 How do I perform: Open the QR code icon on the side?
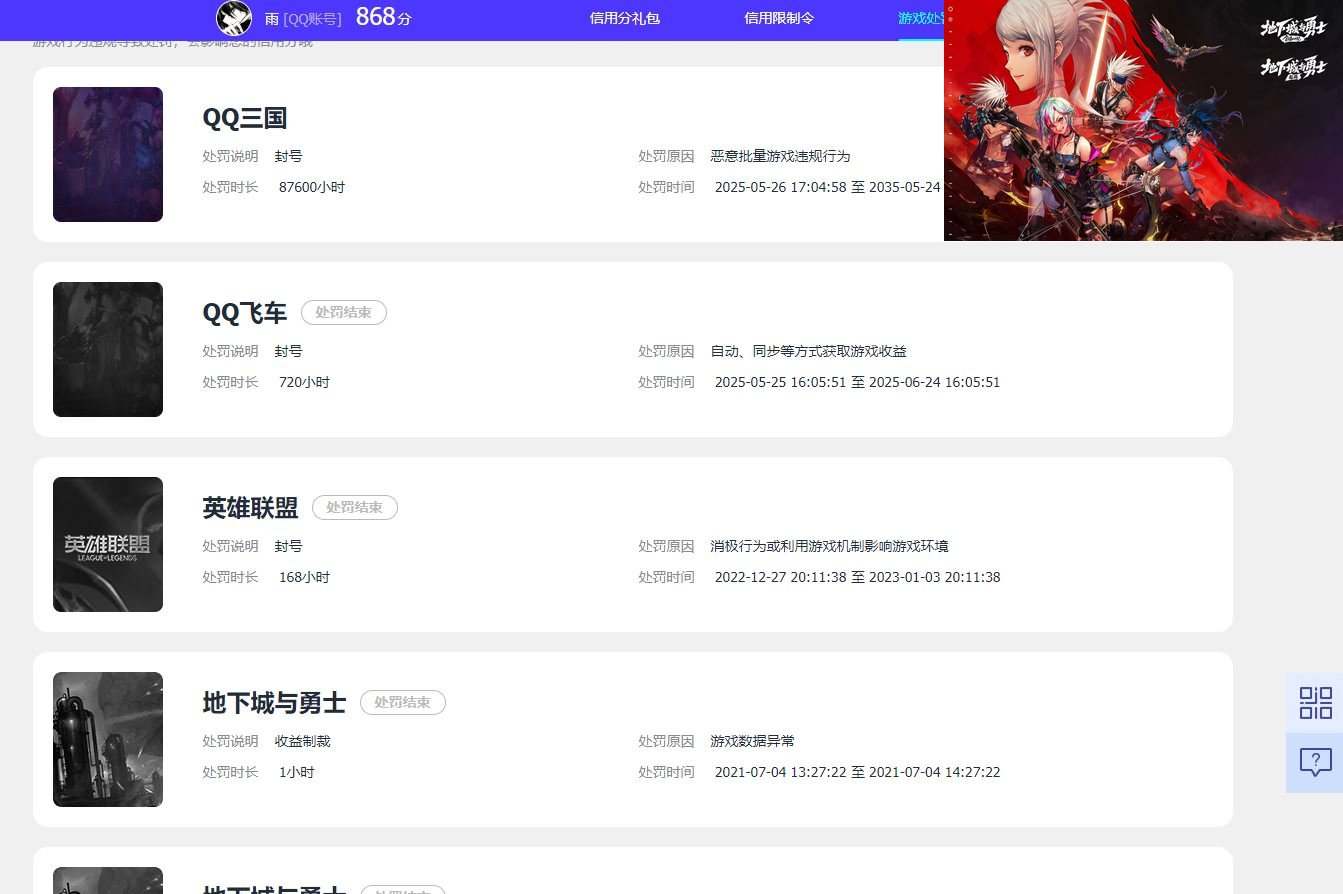pyautogui.click(x=1315, y=702)
